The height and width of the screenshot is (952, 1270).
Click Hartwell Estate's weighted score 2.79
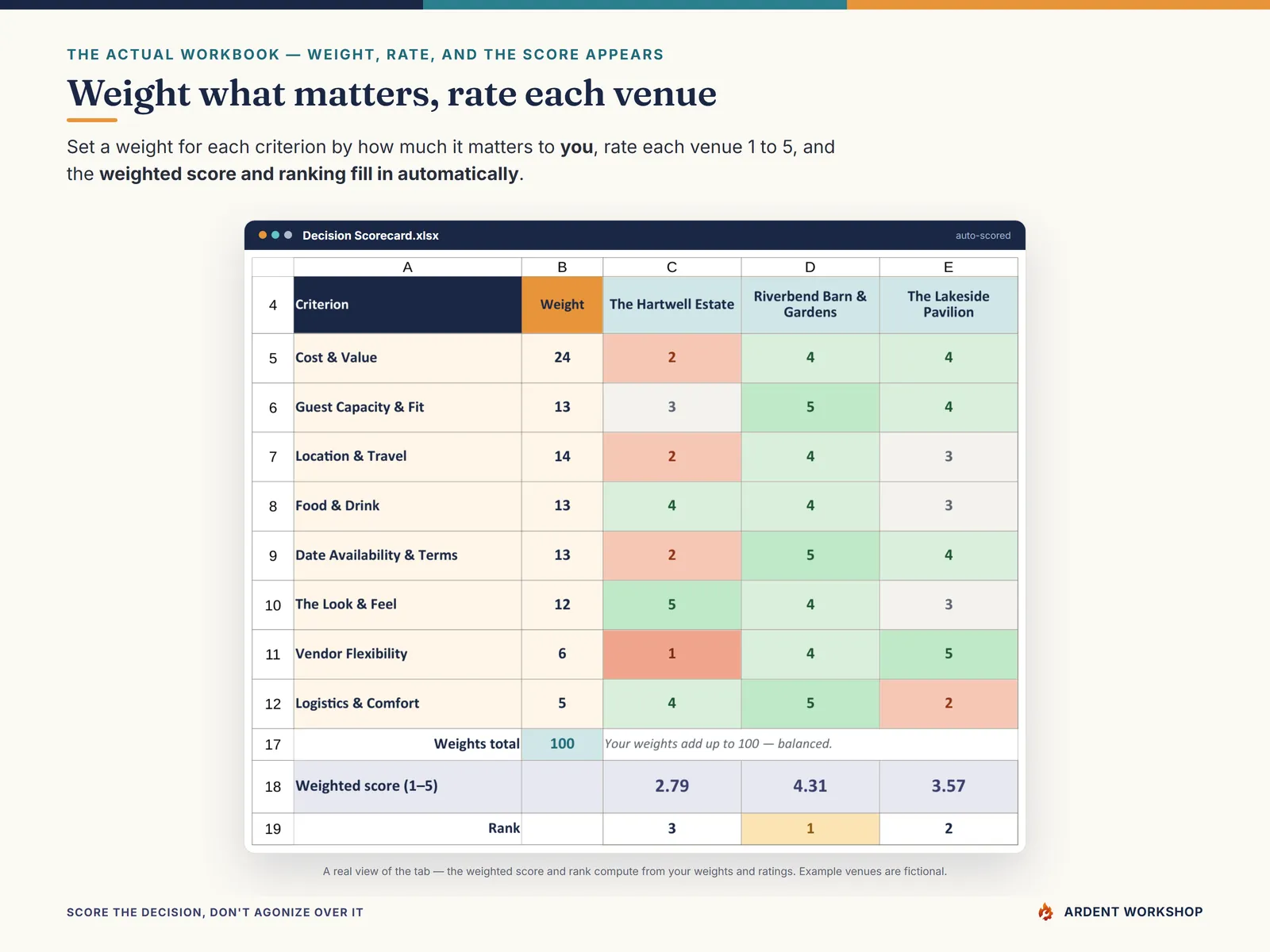click(672, 786)
